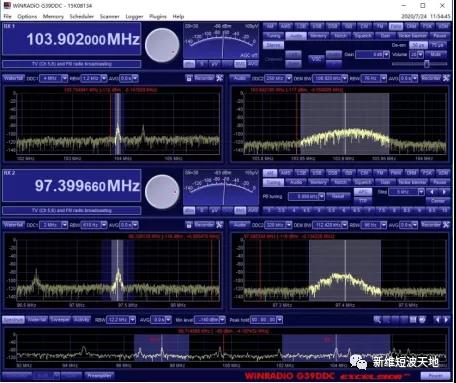Image resolution: width=456 pixels, height=383 pixels.
Task: Click the RX 2 tuning knob
Action: [162, 192]
